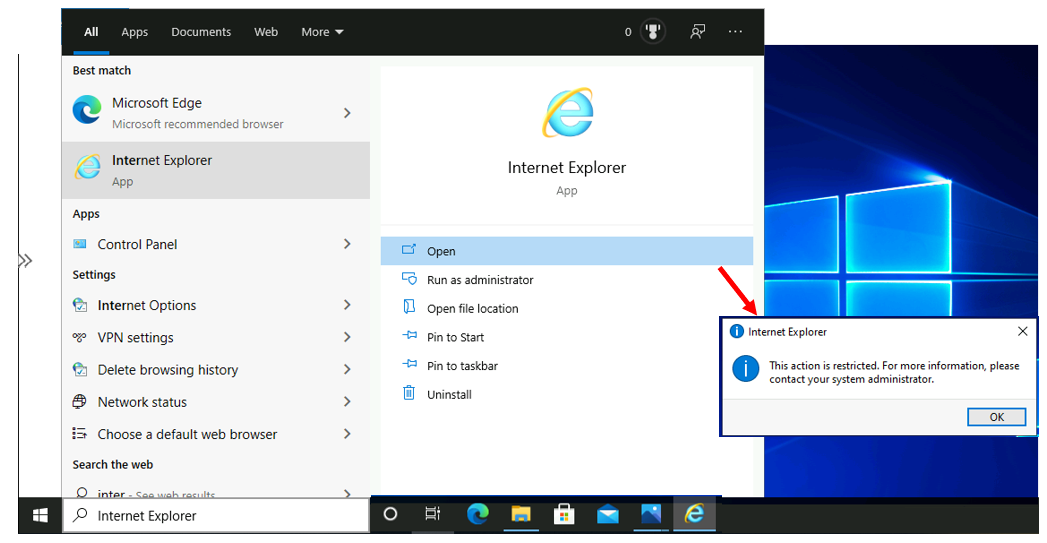Viewport: 1047px width, 543px height.
Task: Open Task View from taskbar
Action: (433, 514)
